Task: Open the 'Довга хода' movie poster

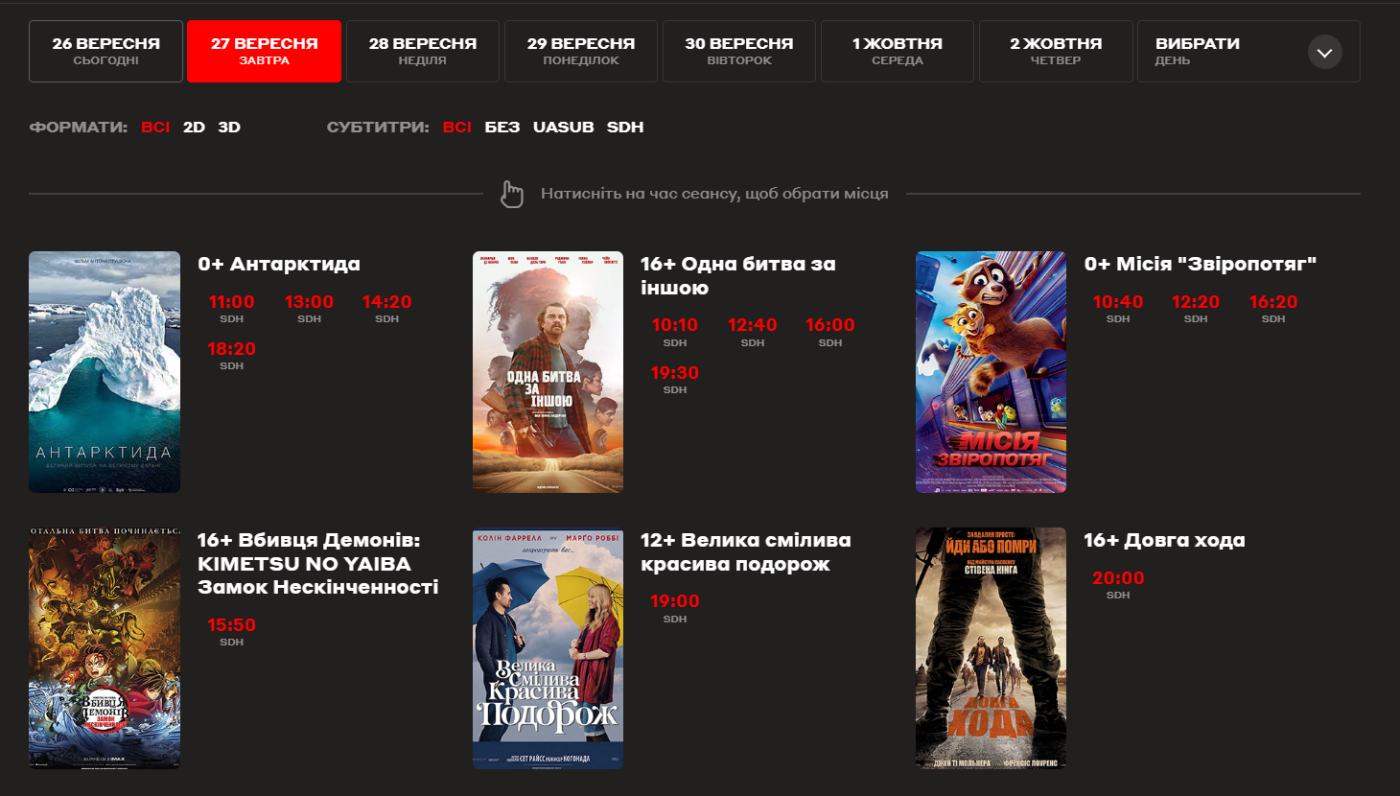Action: click(991, 648)
